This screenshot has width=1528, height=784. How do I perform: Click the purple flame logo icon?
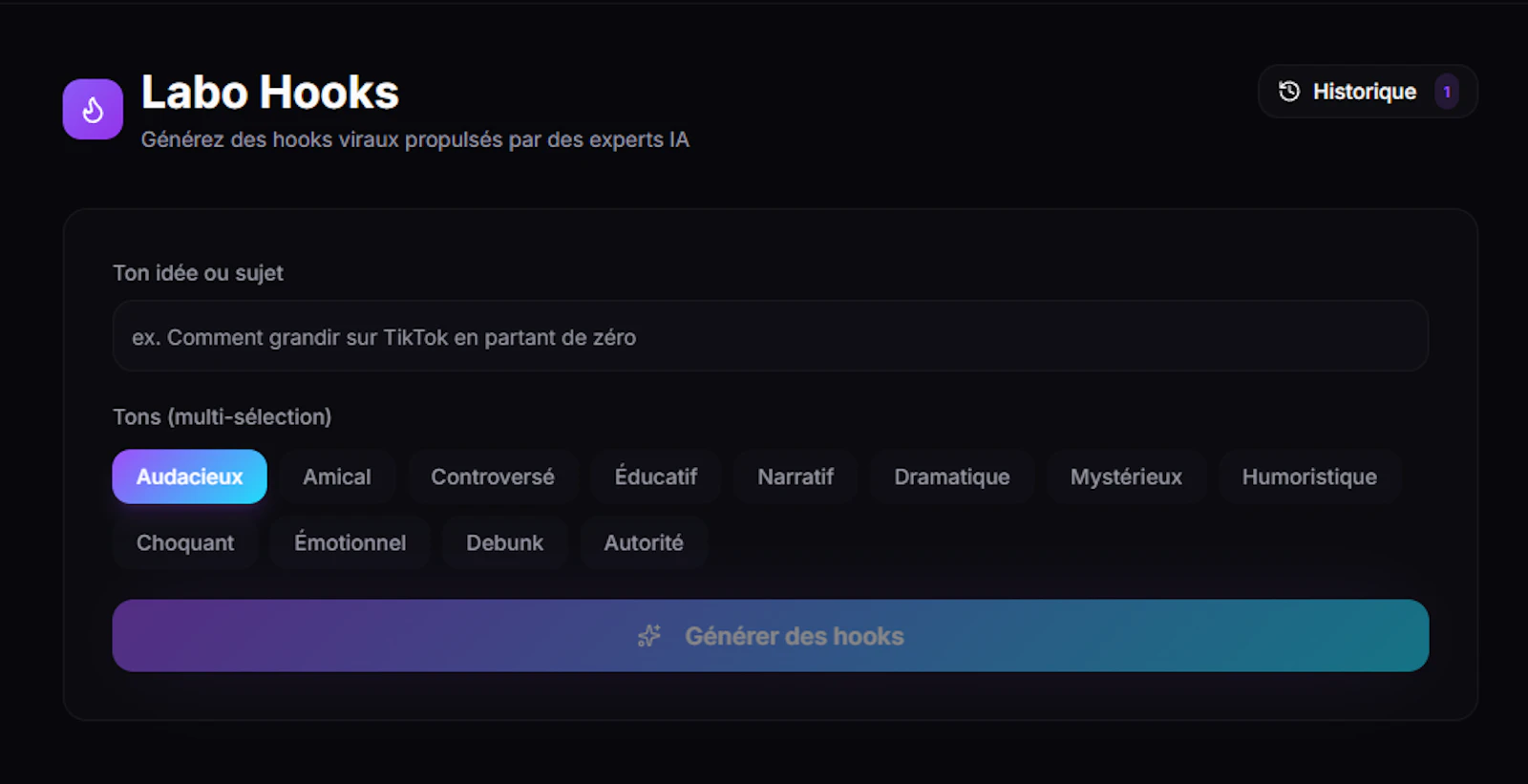pyautogui.click(x=93, y=110)
